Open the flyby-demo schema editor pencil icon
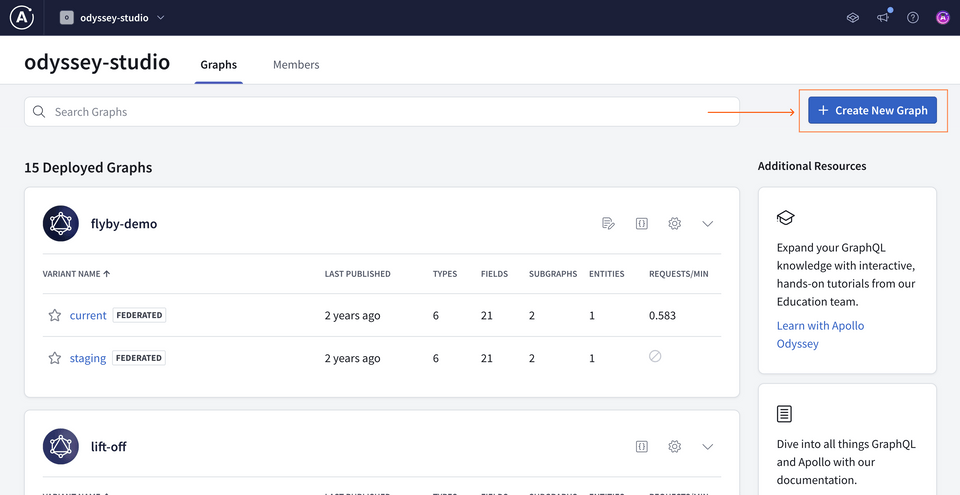The width and height of the screenshot is (960, 495). tap(608, 224)
